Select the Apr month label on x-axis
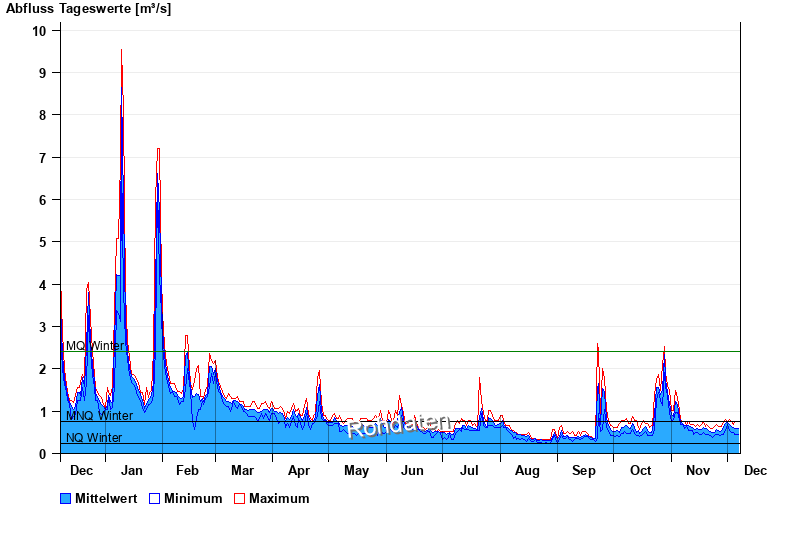 [x=299, y=470]
